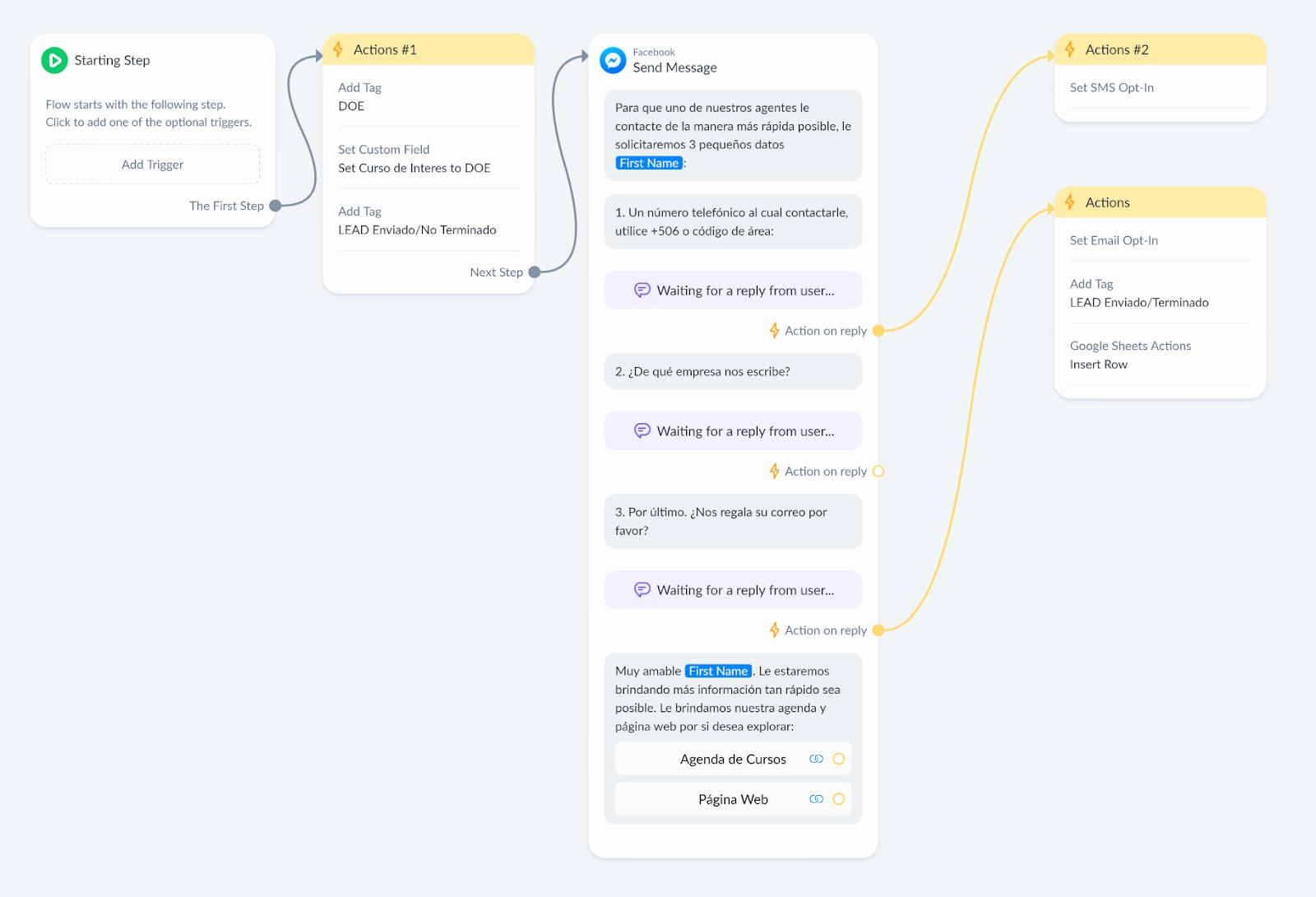
Task: Click Add Tag LEAD Enviado/Terminado action
Action: pos(1160,293)
